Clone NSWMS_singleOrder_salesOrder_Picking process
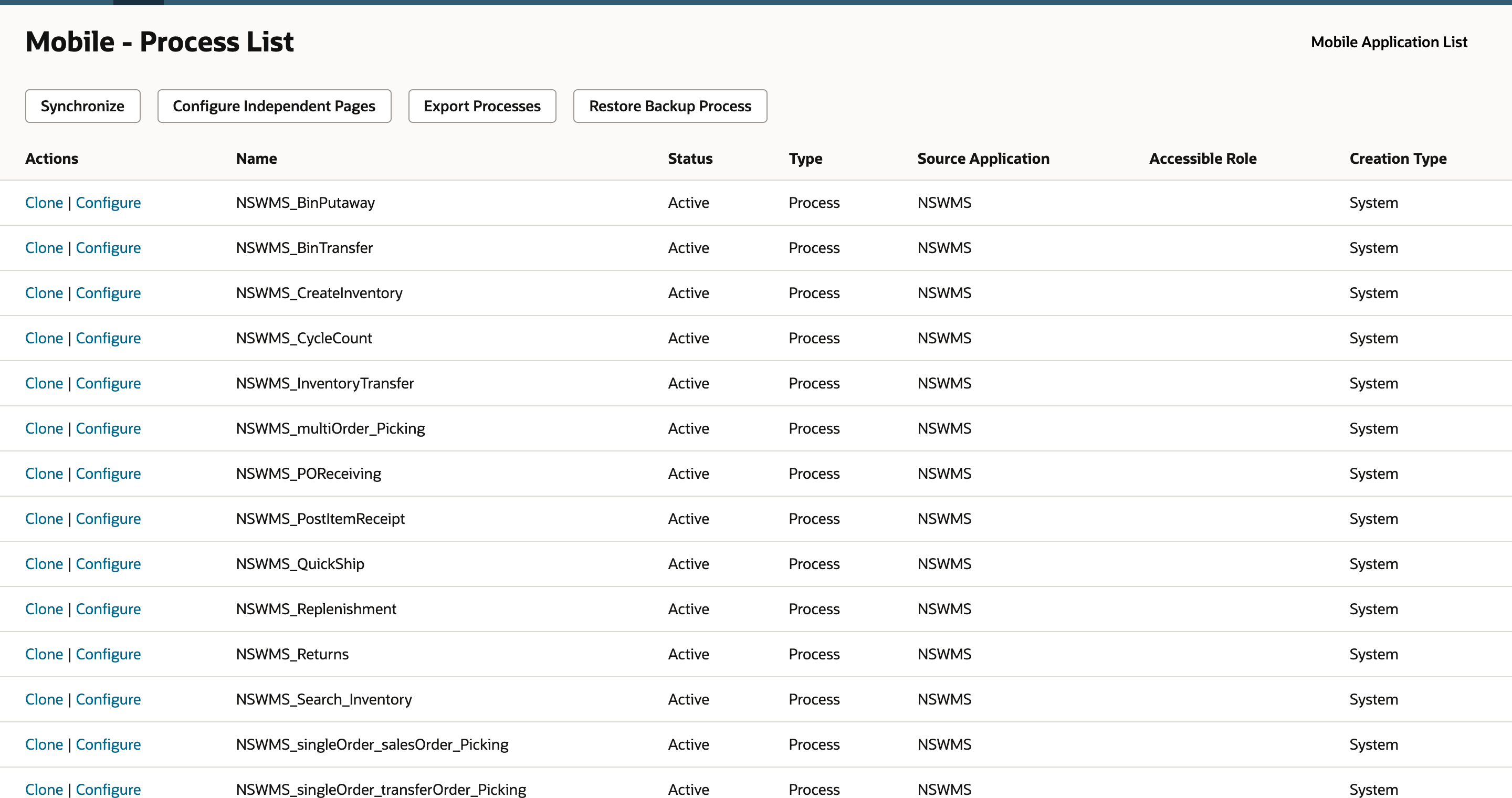The width and height of the screenshot is (1512, 798). click(x=44, y=744)
